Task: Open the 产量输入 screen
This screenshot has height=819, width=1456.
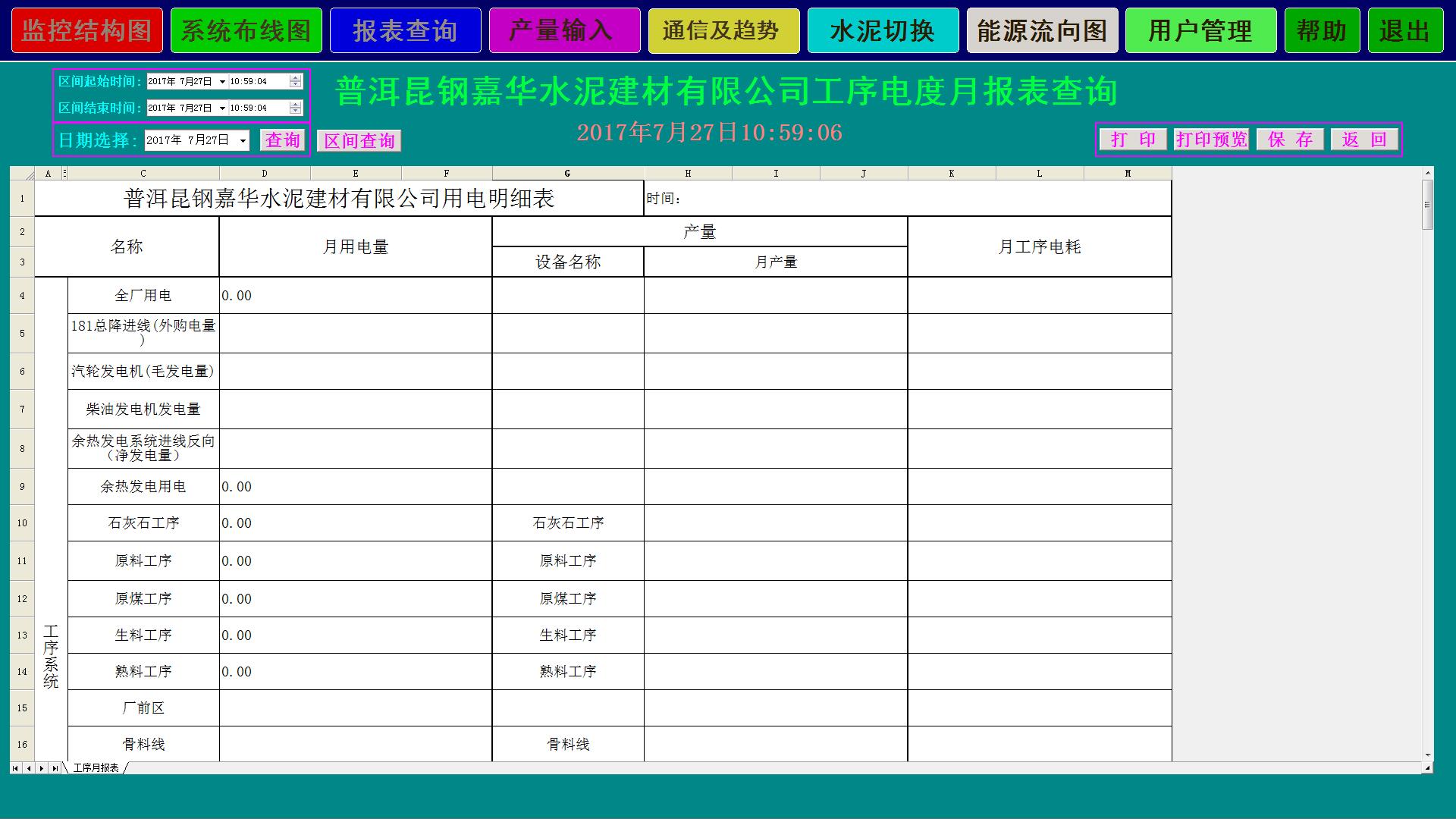Action: (x=564, y=30)
